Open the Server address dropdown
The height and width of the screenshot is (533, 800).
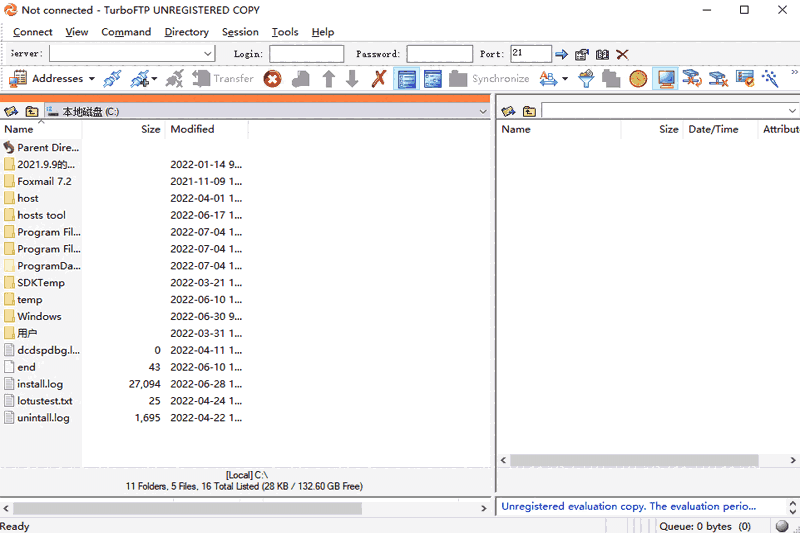[208, 54]
